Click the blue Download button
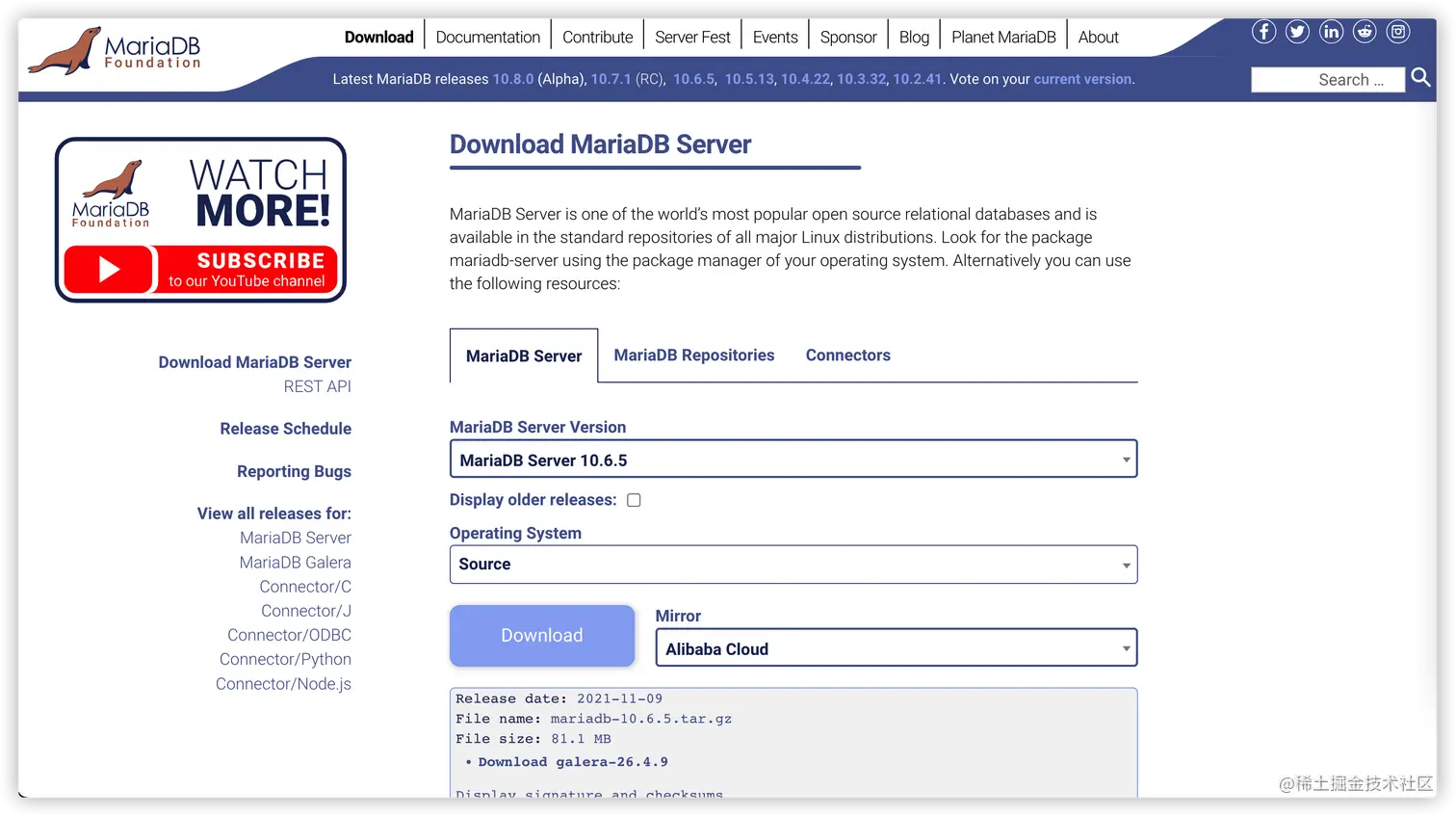The image size is (1456, 816). click(542, 636)
